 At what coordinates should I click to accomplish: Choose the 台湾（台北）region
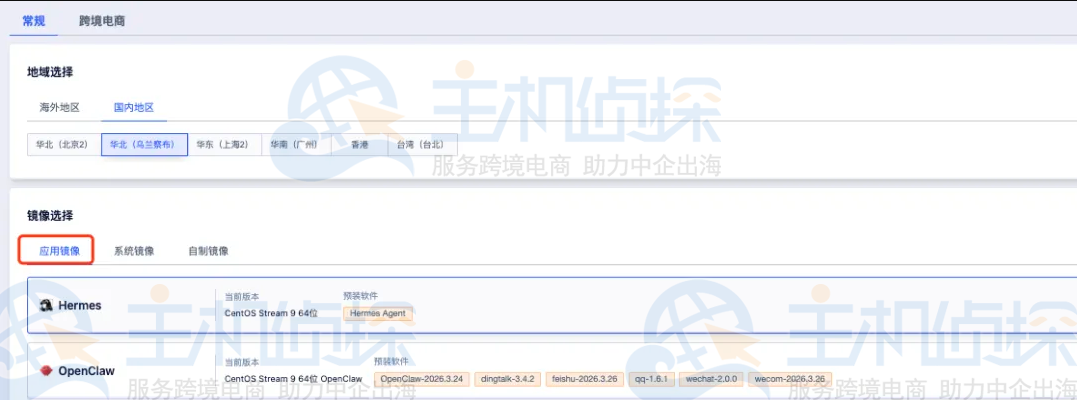coord(423,144)
